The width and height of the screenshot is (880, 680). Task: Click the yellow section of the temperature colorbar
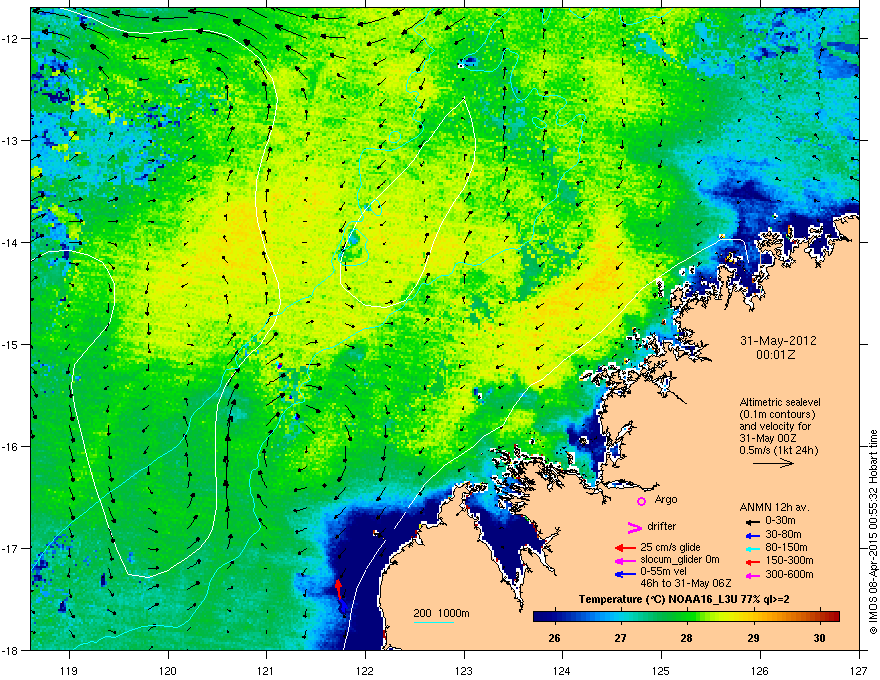[x=724, y=616]
